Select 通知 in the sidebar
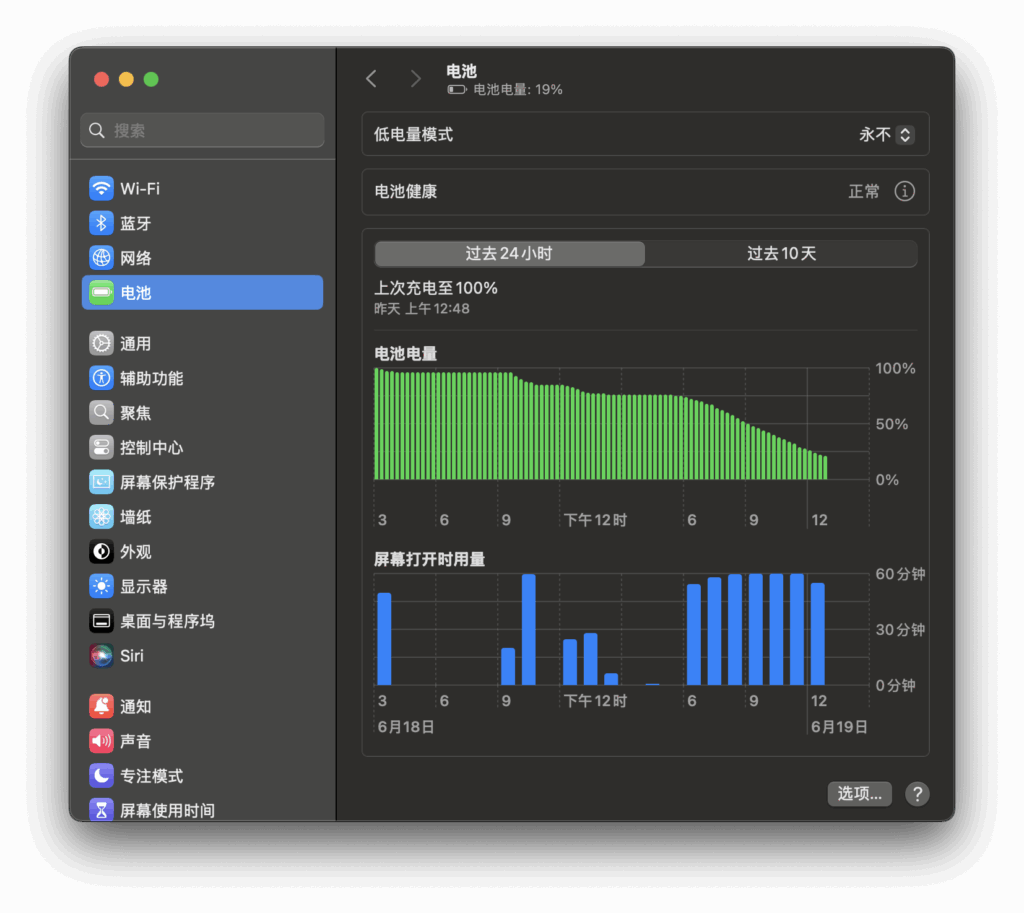1024x913 pixels. (135, 707)
